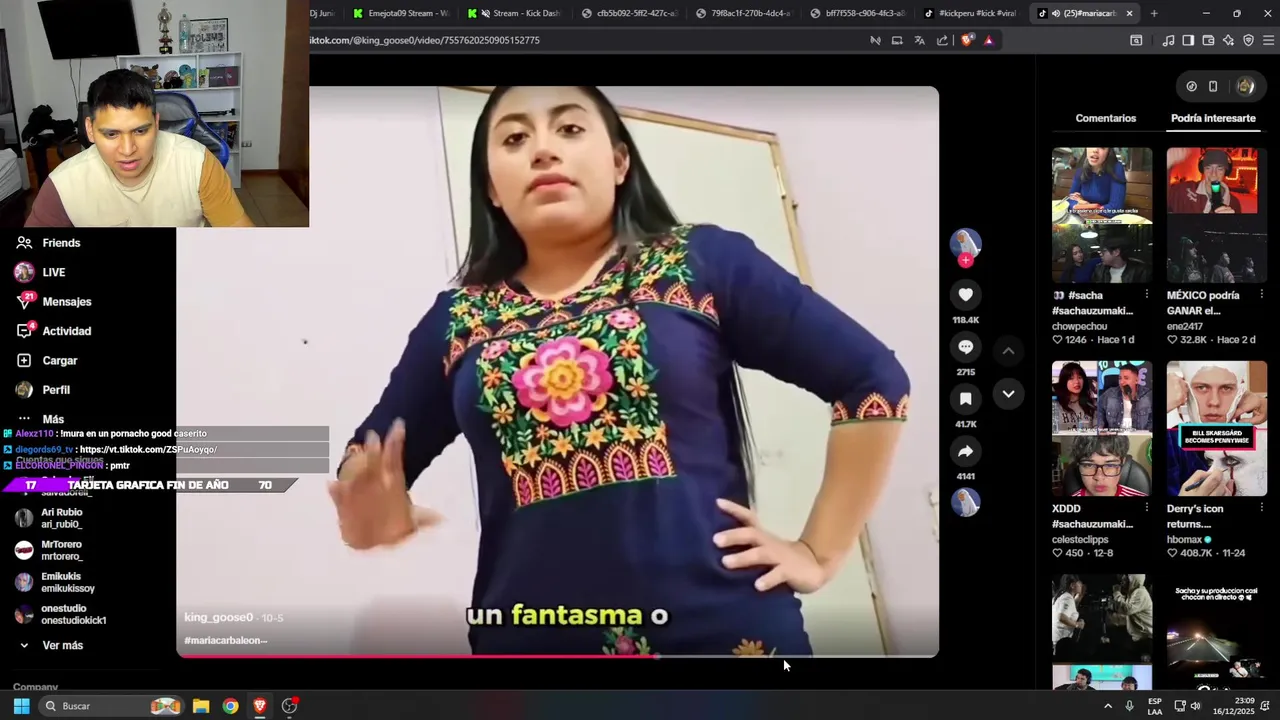Open a new browser tab
This screenshot has width=1280, height=720.
tap(1154, 13)
